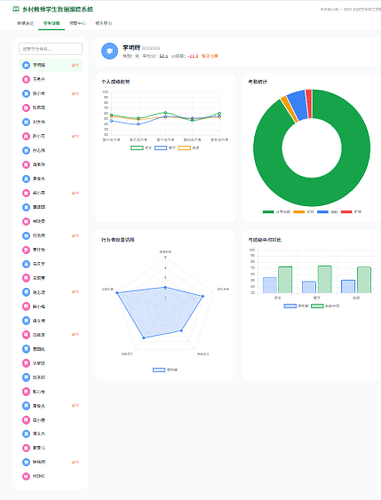The width and height of the screenshot is (381, 500).
Task: Click the blue donut segment
Action: coord(298,106)
